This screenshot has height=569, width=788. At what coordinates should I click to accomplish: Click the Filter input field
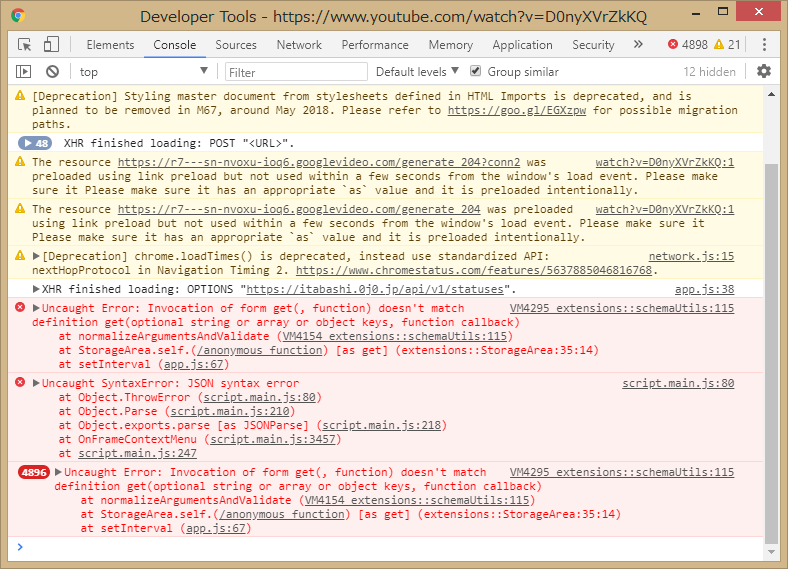pyautogui.click(x=294, y=72)
